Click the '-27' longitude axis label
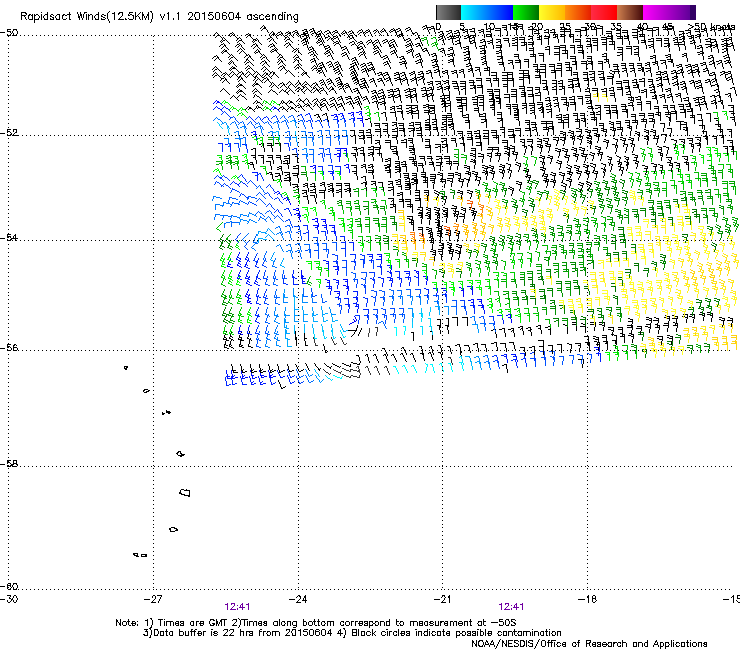Image resolution: width=740 pixels, height=650 pixels. (x=153, y=599)
